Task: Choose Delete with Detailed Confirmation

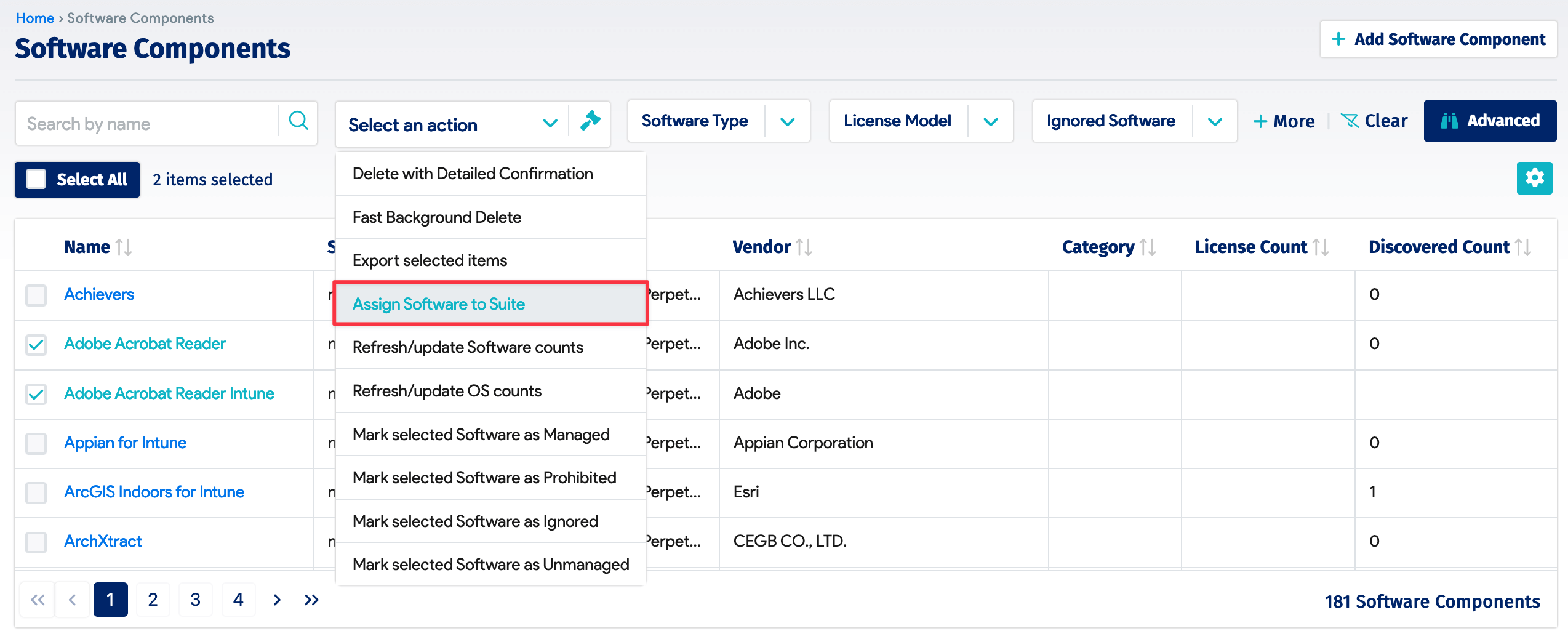Action: coord(490,174)
